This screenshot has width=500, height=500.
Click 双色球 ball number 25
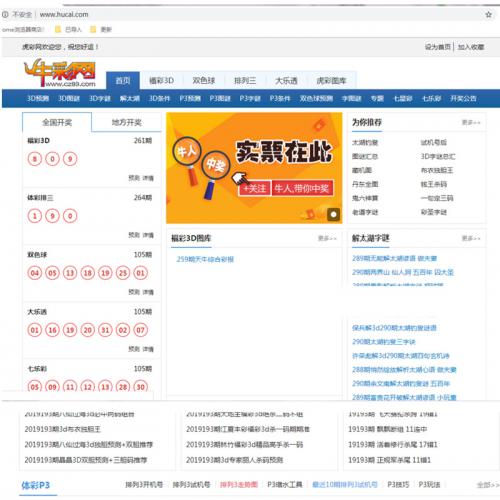coord(123,273)
